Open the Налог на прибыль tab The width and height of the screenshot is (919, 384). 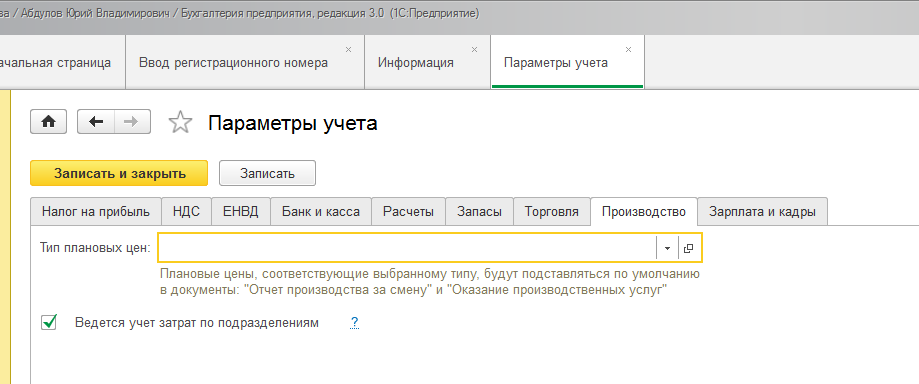click(x=96, y=212)
